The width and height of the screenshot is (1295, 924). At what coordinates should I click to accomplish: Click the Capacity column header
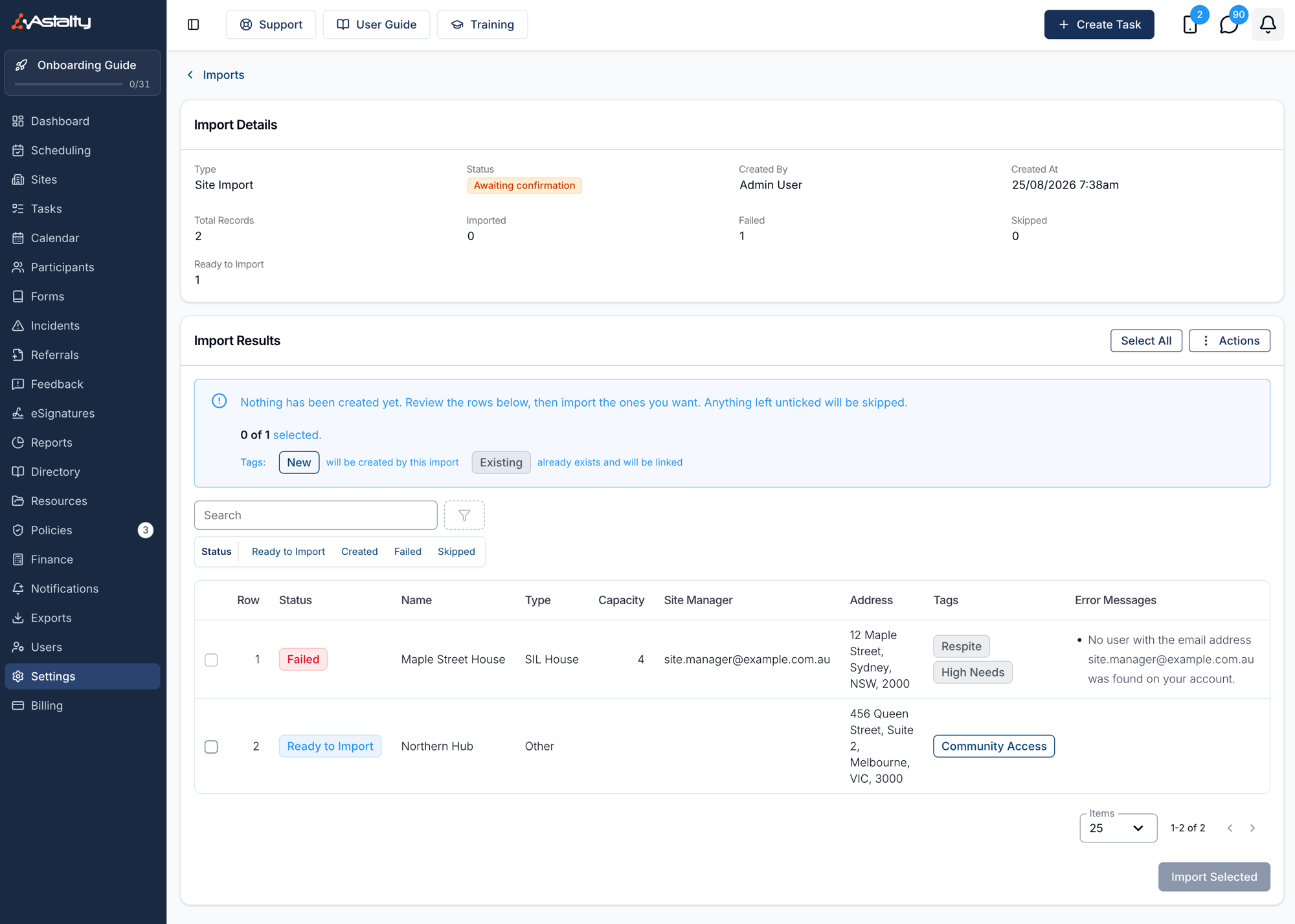(x=621, y=600)
